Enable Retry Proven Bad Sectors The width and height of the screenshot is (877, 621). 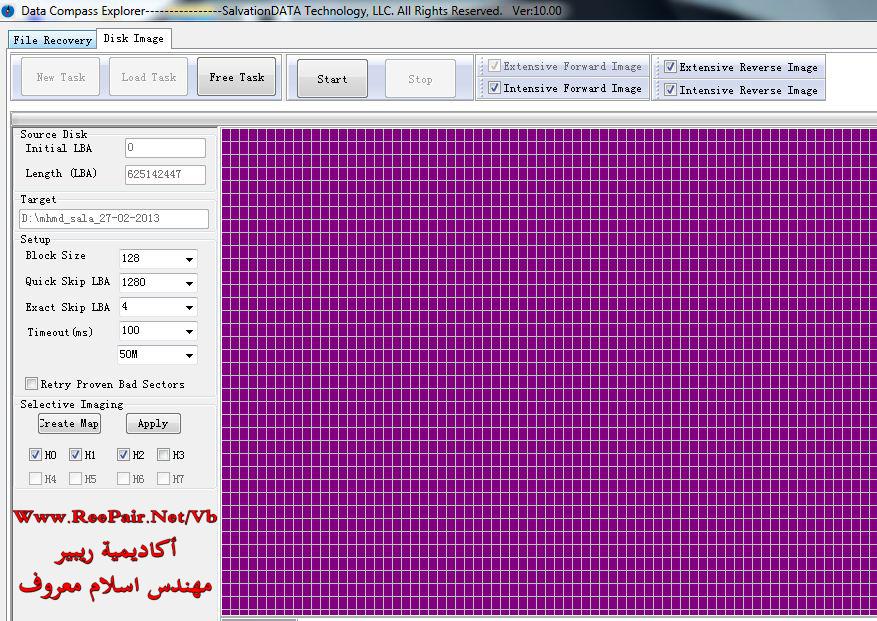pyautogui.click(x=32, y=384)
